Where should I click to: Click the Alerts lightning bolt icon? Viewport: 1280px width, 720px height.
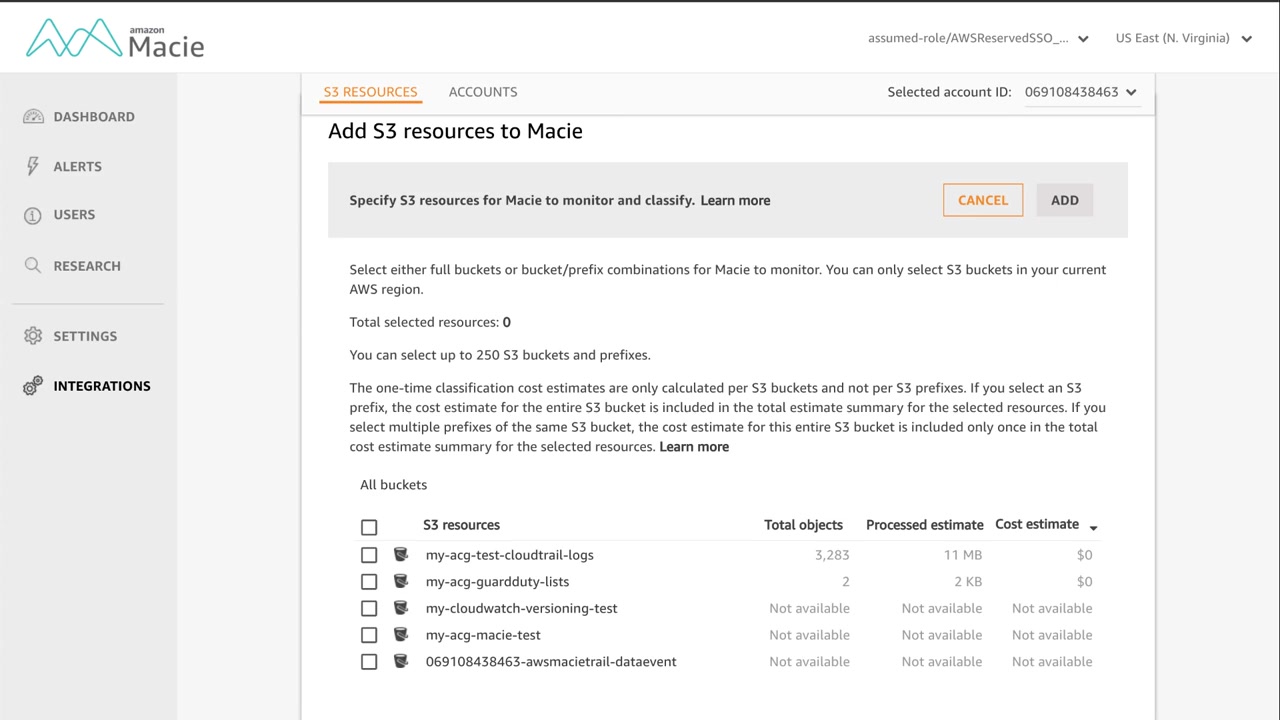point(33,166)
